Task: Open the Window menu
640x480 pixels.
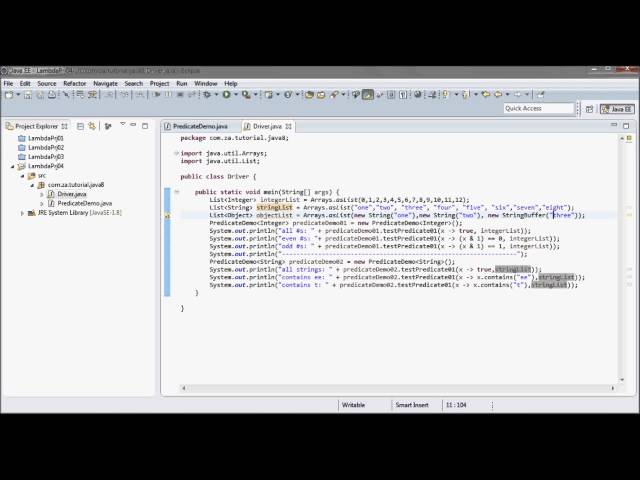Action: coord(206,83)
